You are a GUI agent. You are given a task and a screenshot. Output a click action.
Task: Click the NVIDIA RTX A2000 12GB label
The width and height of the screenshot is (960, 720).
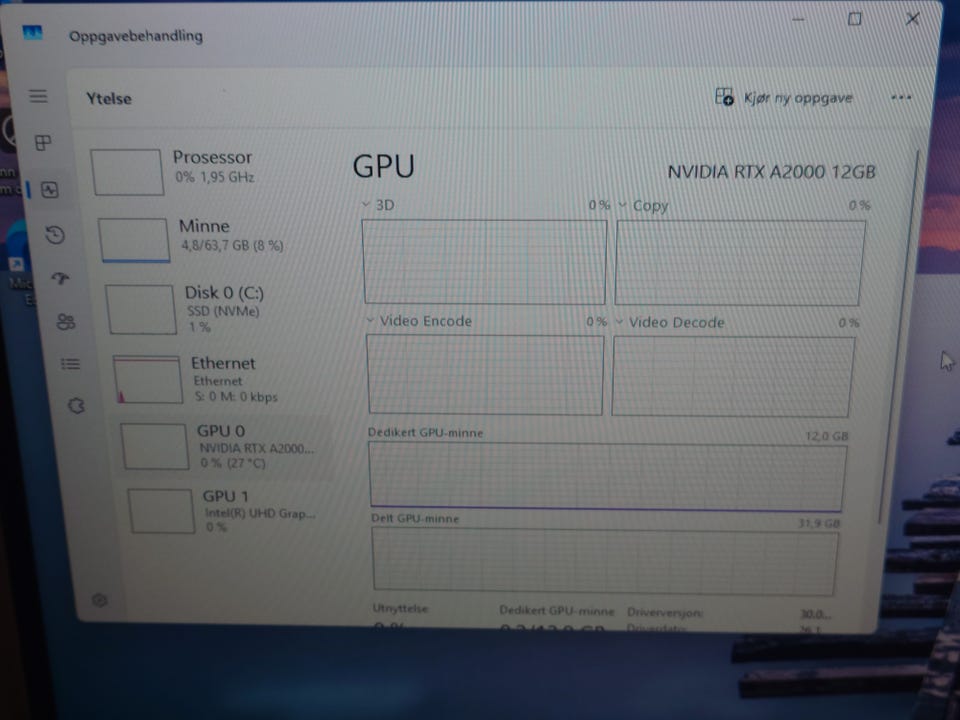tap(771, 172)
